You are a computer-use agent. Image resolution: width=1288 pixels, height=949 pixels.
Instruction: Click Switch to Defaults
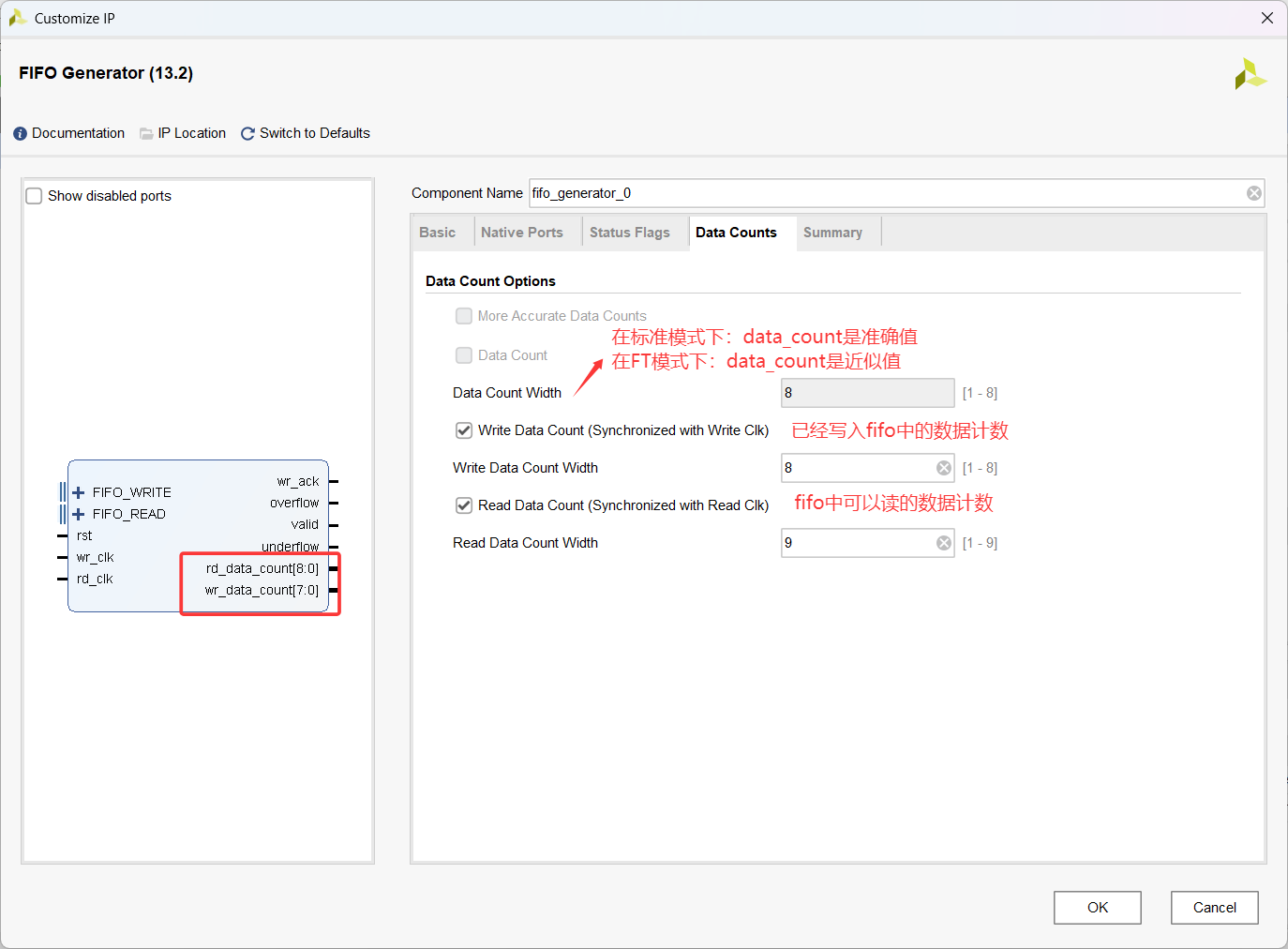pyautogui.click(x=315, y=133)
